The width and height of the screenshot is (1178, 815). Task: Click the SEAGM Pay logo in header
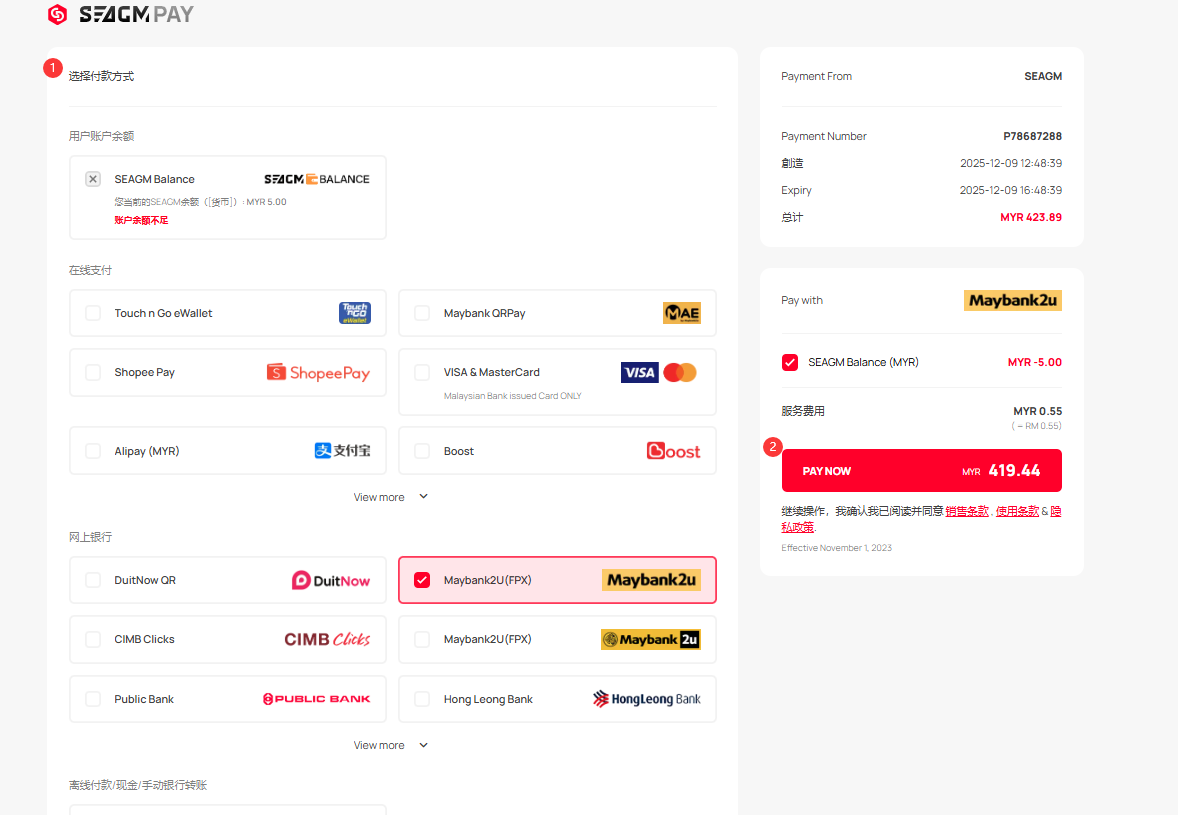click(x=121, y=15)
